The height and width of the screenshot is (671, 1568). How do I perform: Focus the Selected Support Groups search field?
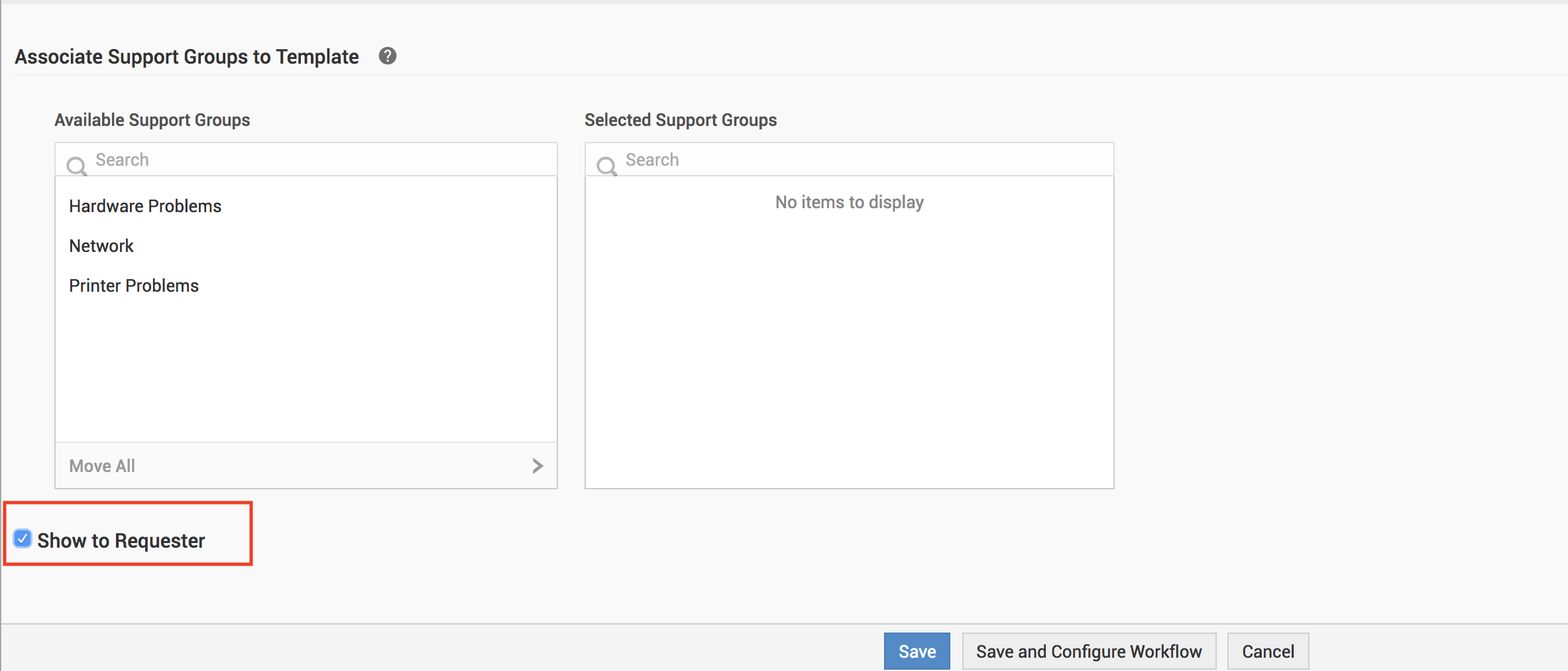[862, 160]
